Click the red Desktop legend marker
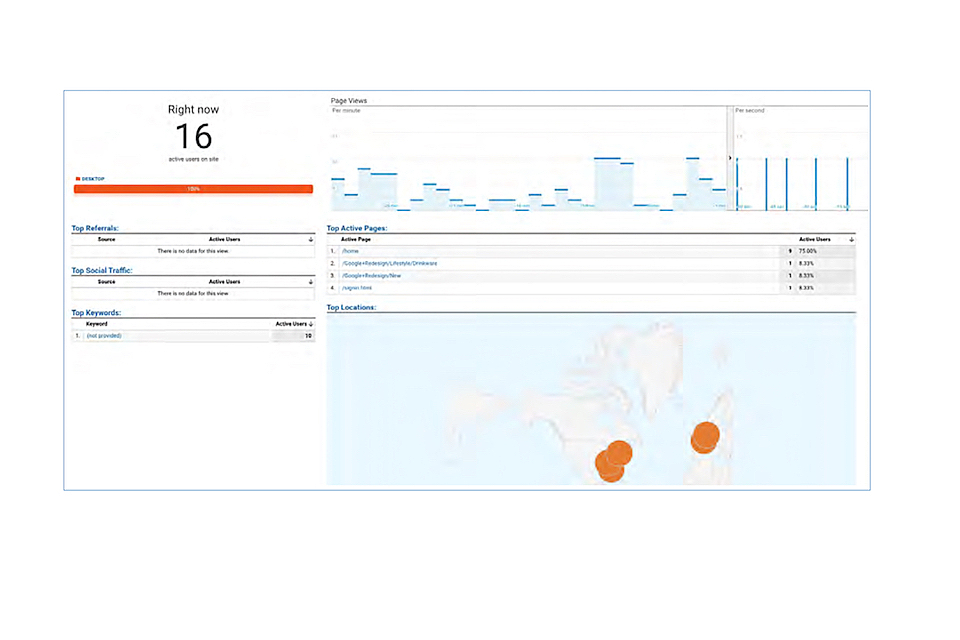The width and height of the screenshot is (960, 640). (x=77, y=179)
